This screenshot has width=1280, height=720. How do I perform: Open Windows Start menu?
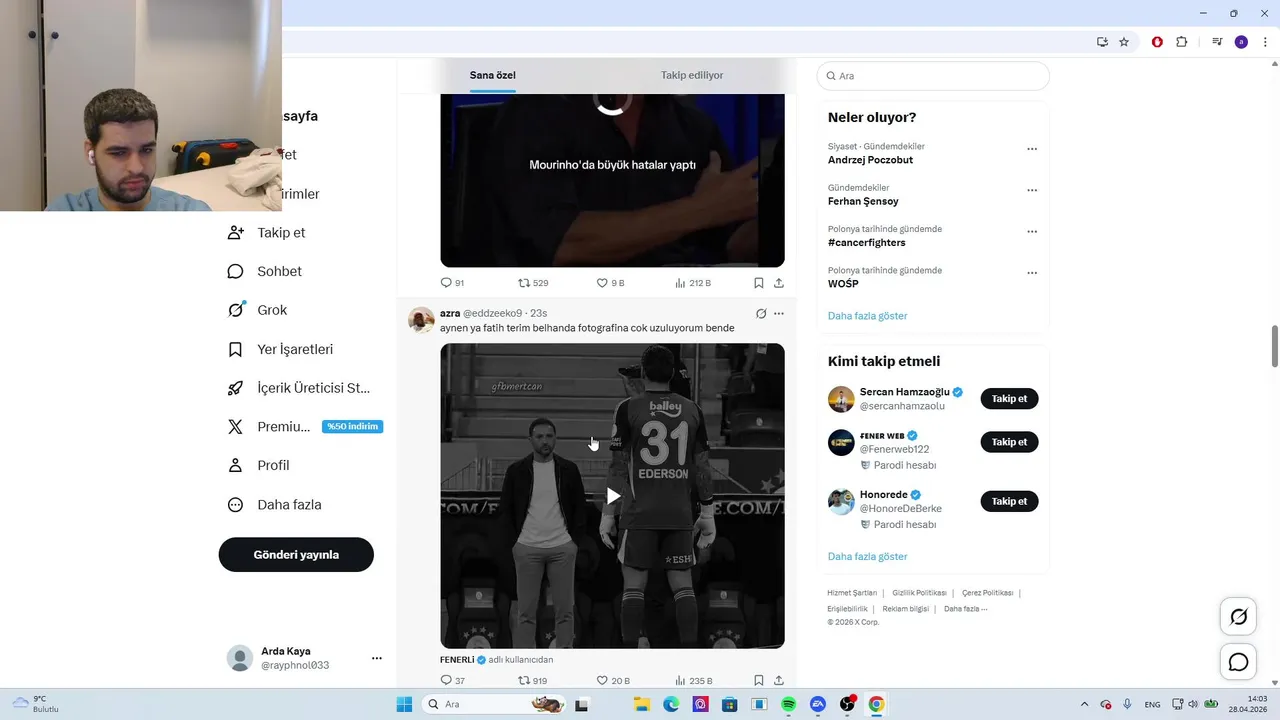(x=404, y=704)
